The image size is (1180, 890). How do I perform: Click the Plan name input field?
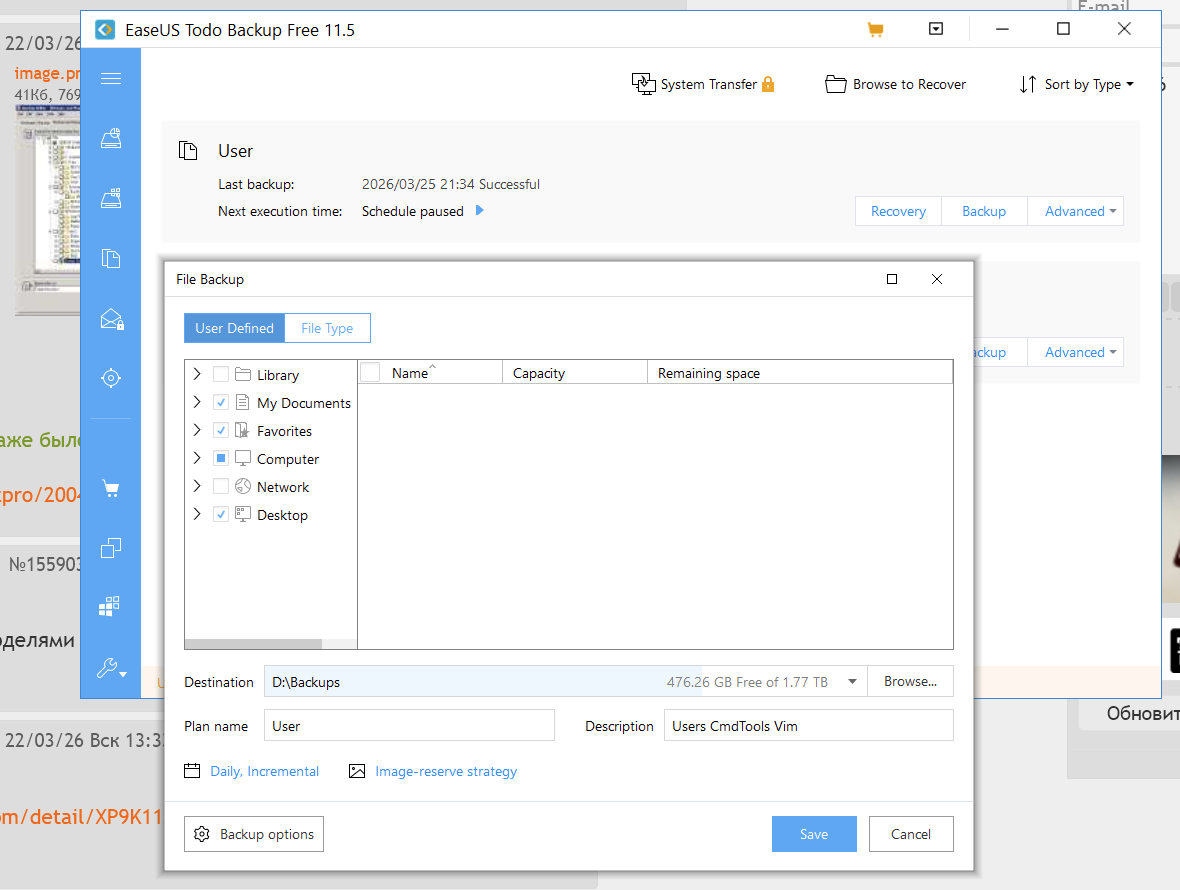click(409, 725)
